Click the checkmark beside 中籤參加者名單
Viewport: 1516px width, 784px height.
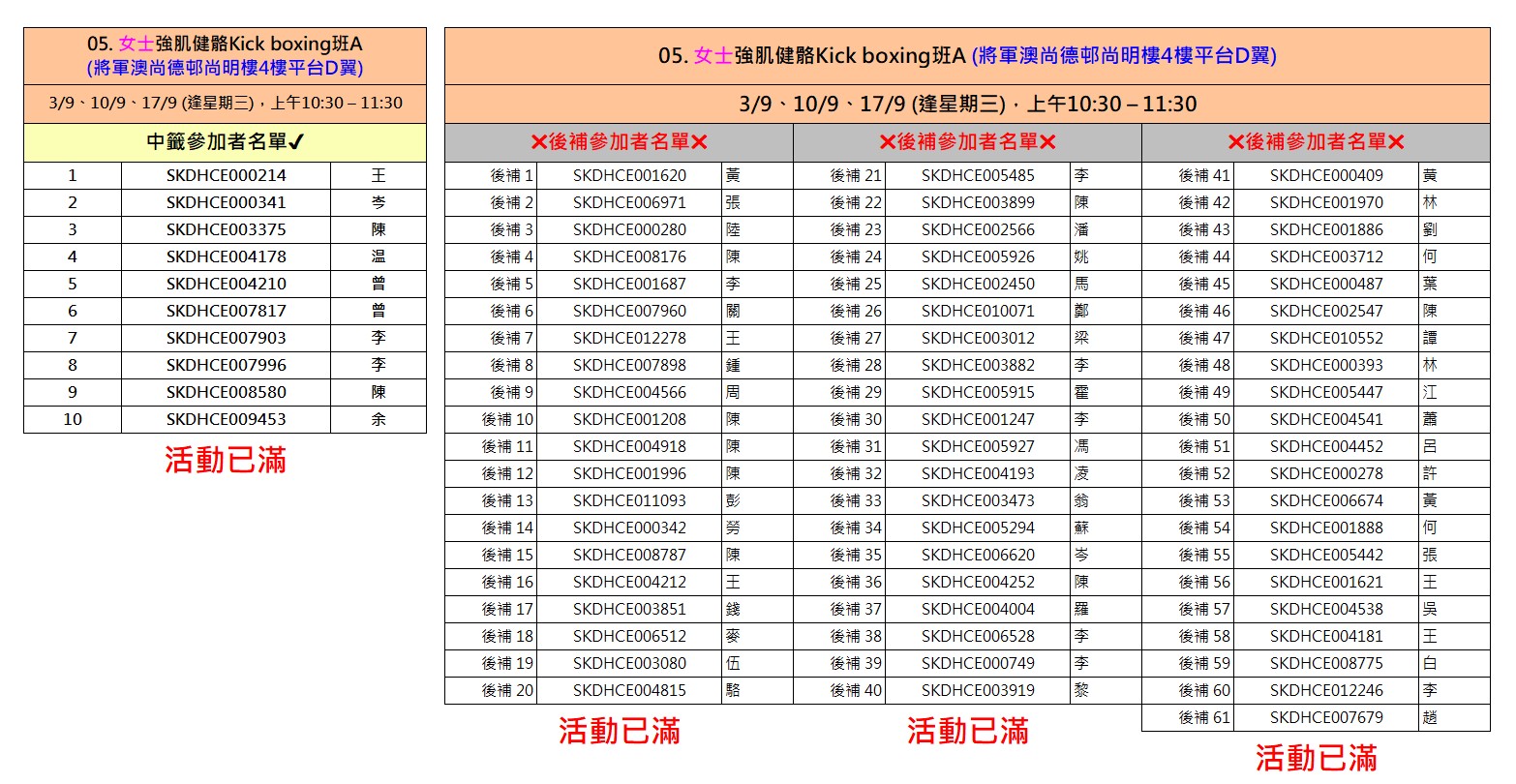click(x=296, y=142)
